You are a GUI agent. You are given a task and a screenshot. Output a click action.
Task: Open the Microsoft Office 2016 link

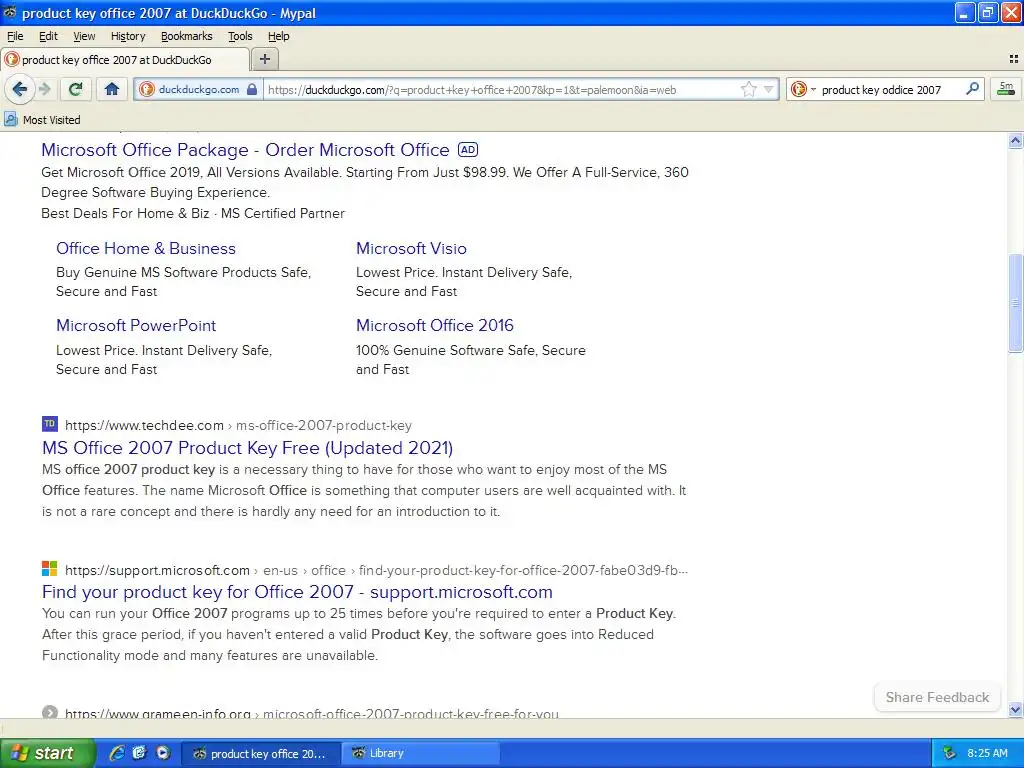[x=435, y=325]
